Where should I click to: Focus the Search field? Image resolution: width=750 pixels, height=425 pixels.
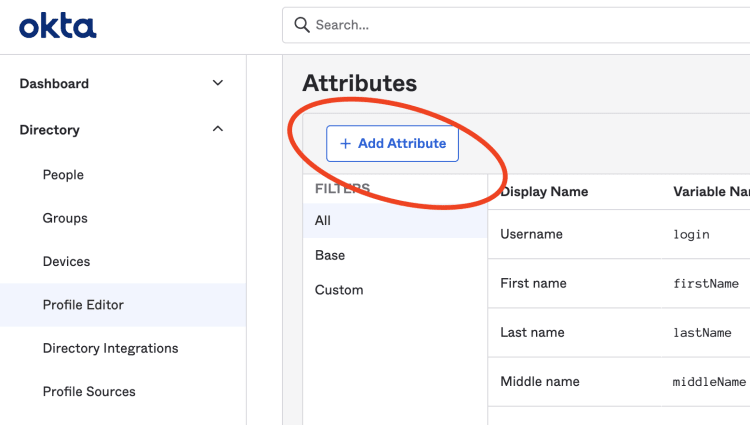[516, 25]
